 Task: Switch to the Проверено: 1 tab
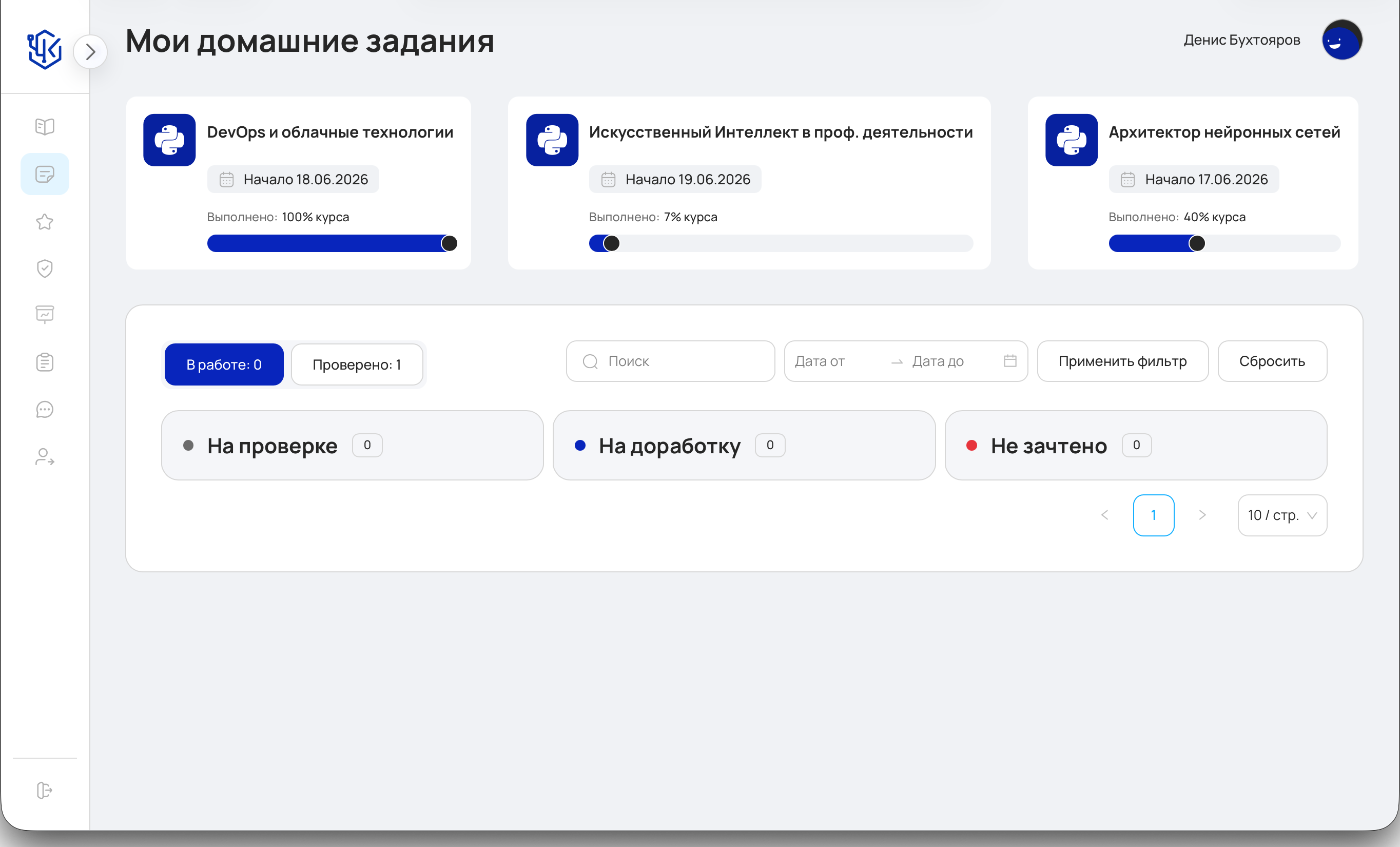point(357,364)
